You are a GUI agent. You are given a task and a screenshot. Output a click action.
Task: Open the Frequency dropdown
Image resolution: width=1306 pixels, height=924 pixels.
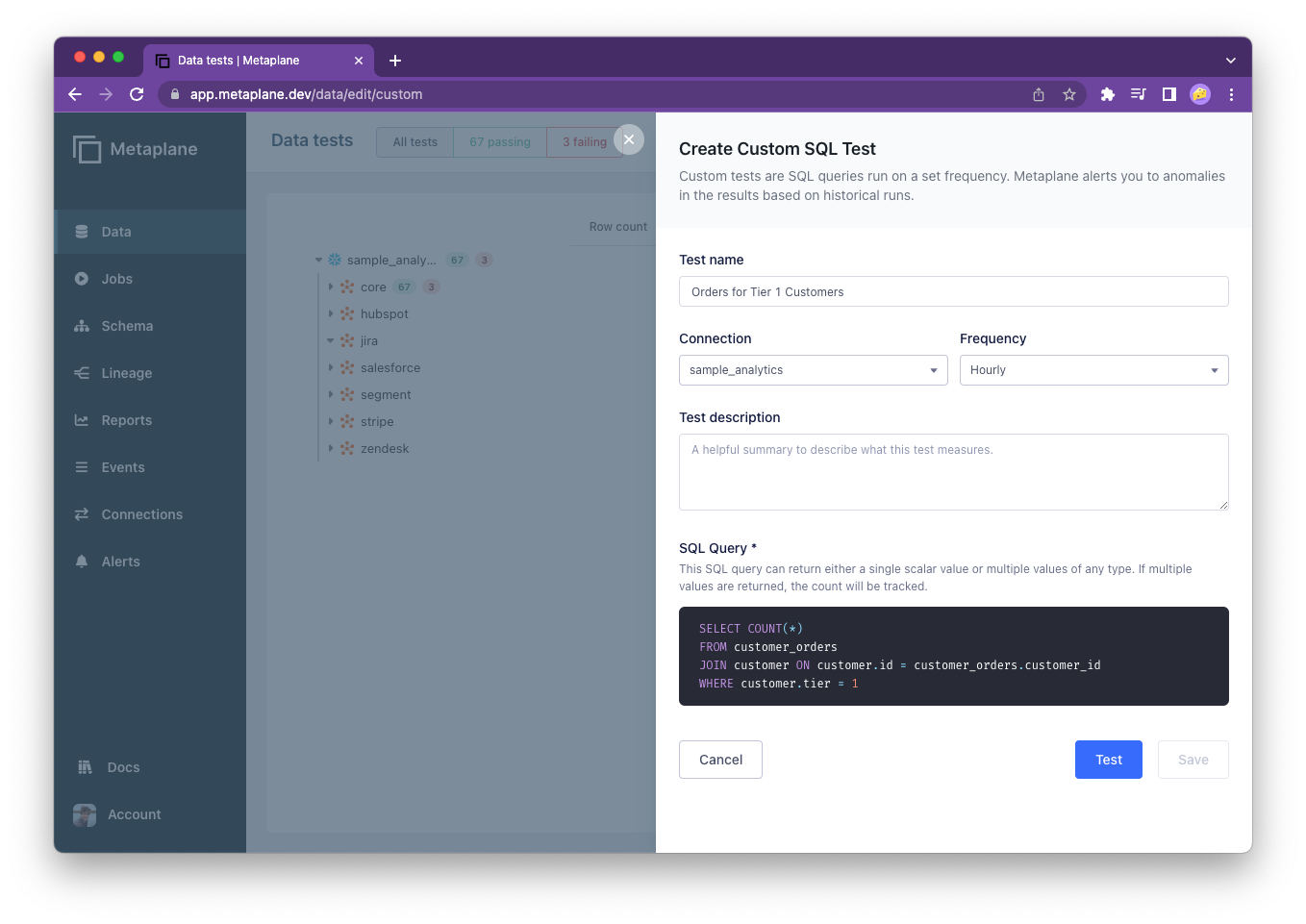[x=1094, y=370]
